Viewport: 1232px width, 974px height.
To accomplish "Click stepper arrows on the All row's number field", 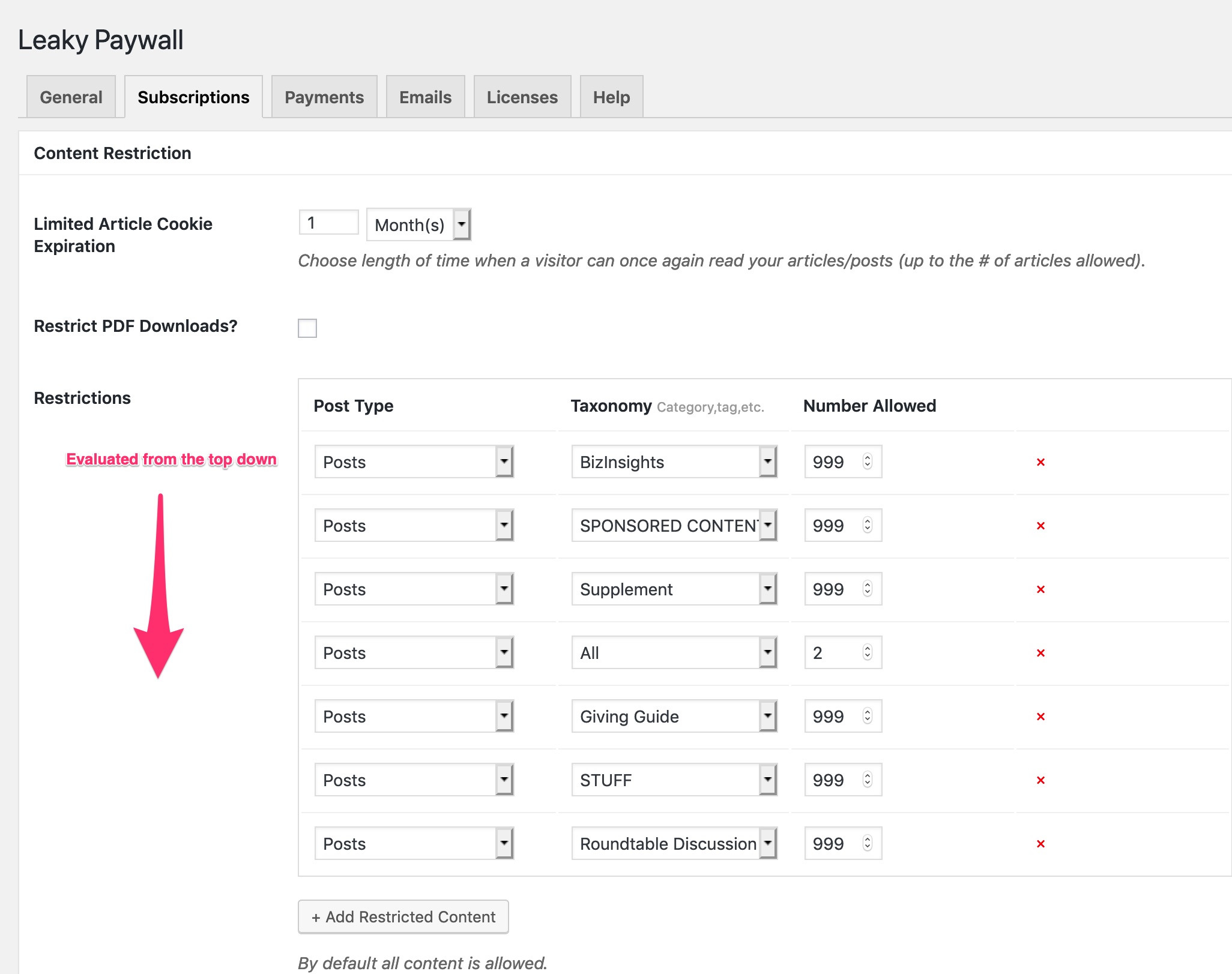I will click(x=867, y=652).
